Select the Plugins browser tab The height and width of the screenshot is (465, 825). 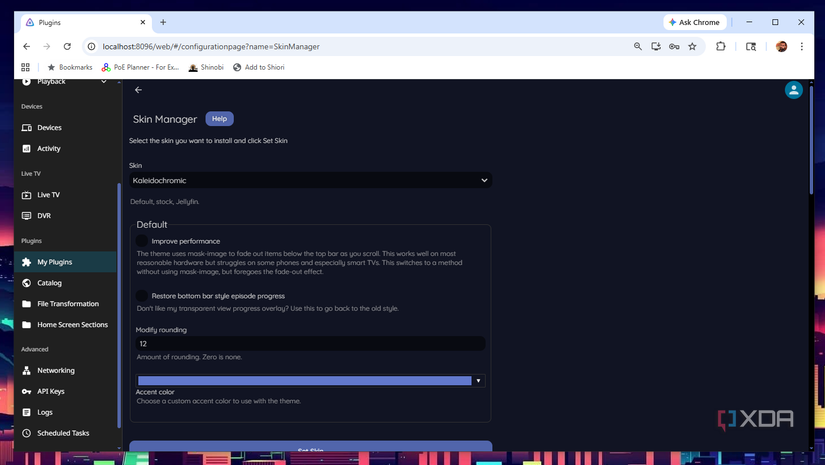coord(86,22)
